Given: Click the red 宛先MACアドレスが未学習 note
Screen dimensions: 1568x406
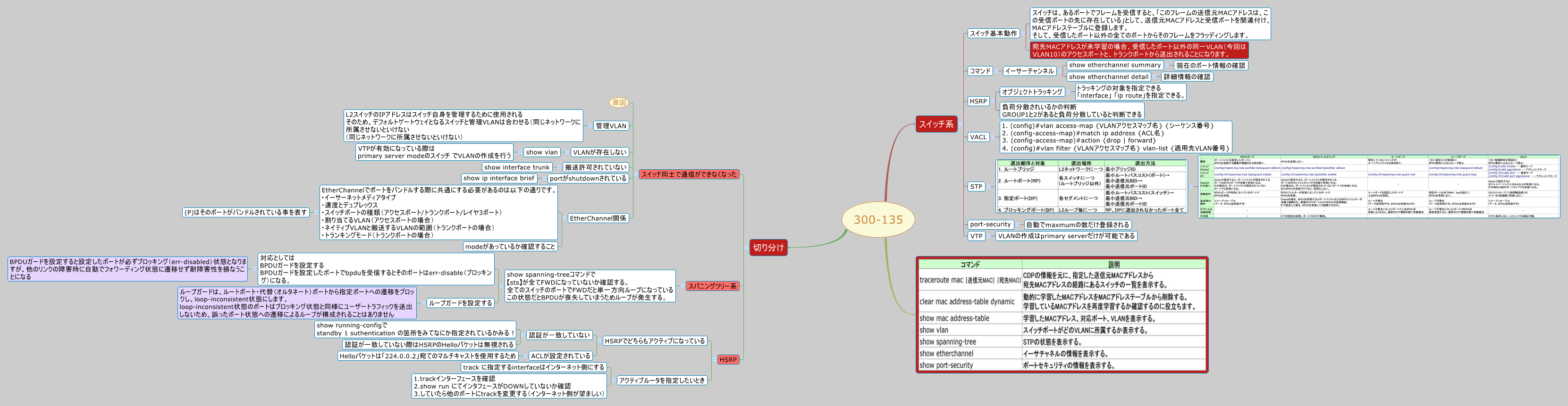Looking at the screenshot, I should coord(1139,50).
